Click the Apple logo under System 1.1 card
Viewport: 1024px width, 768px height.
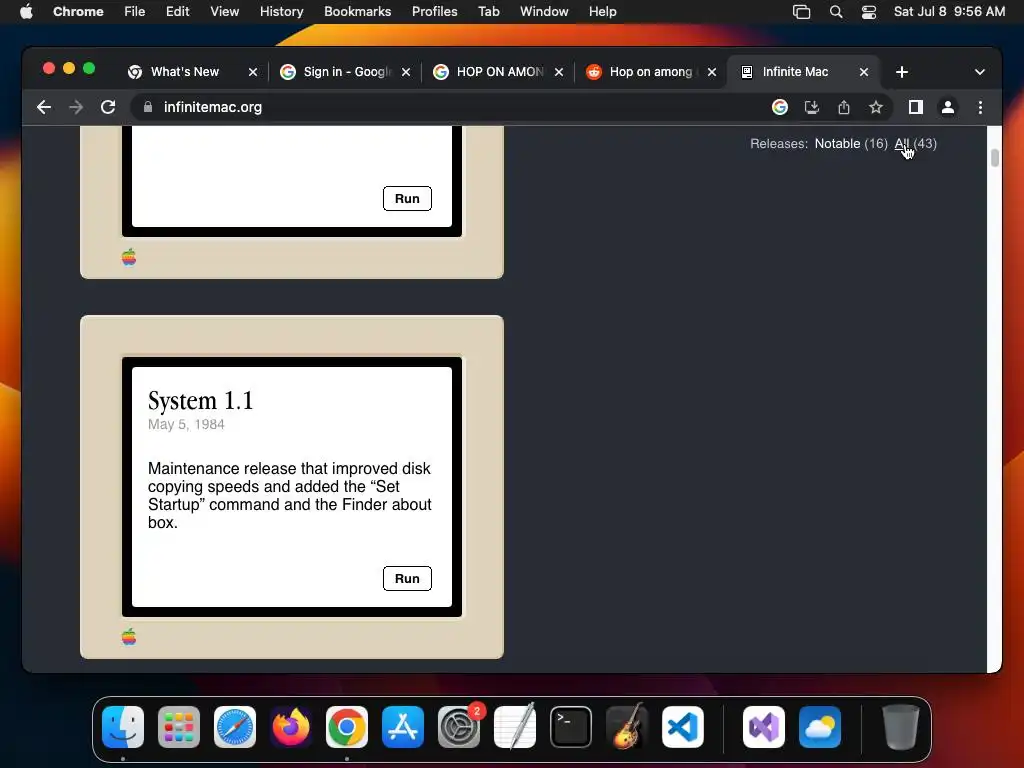(129, 637)
